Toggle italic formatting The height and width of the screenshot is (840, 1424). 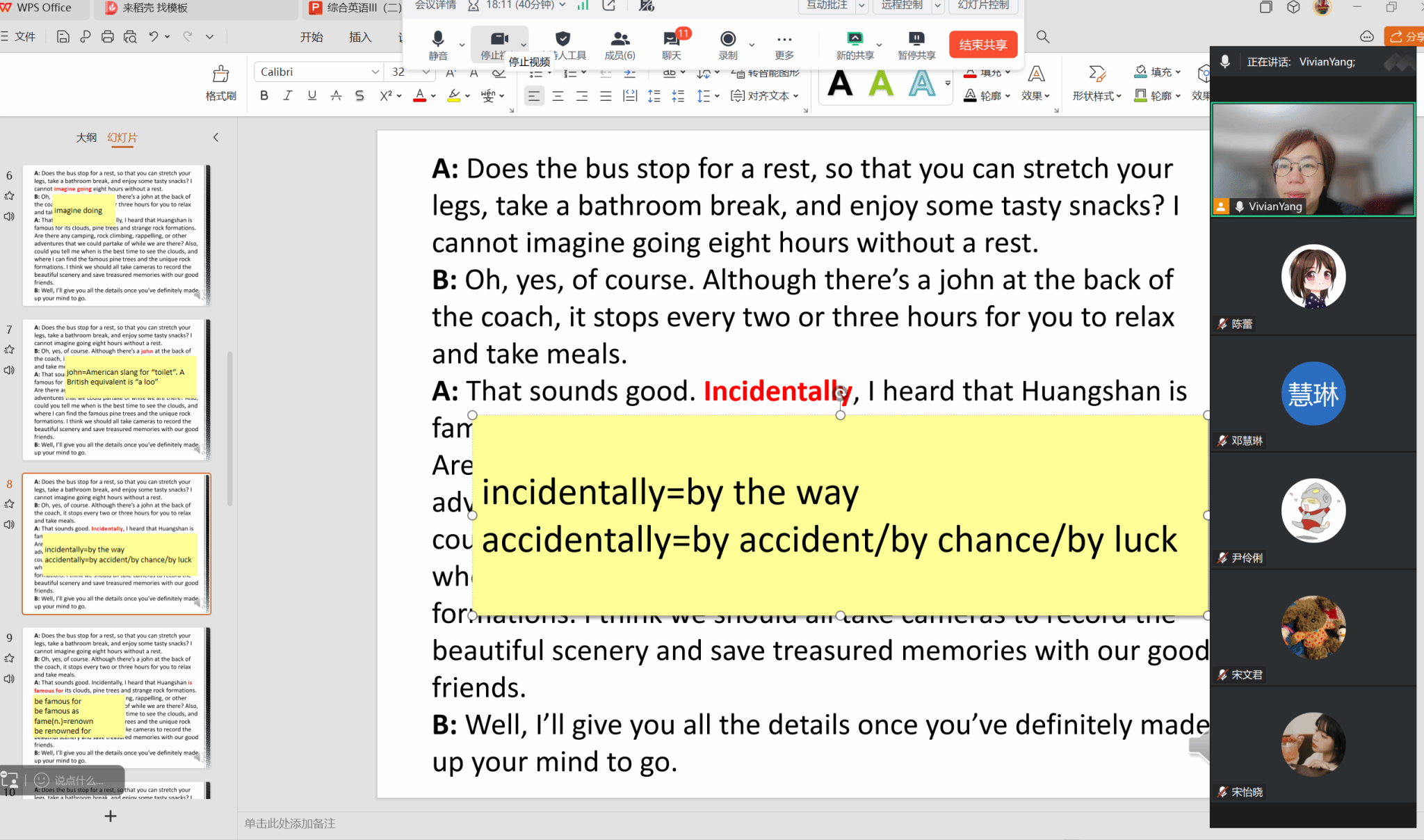(287, 96)
